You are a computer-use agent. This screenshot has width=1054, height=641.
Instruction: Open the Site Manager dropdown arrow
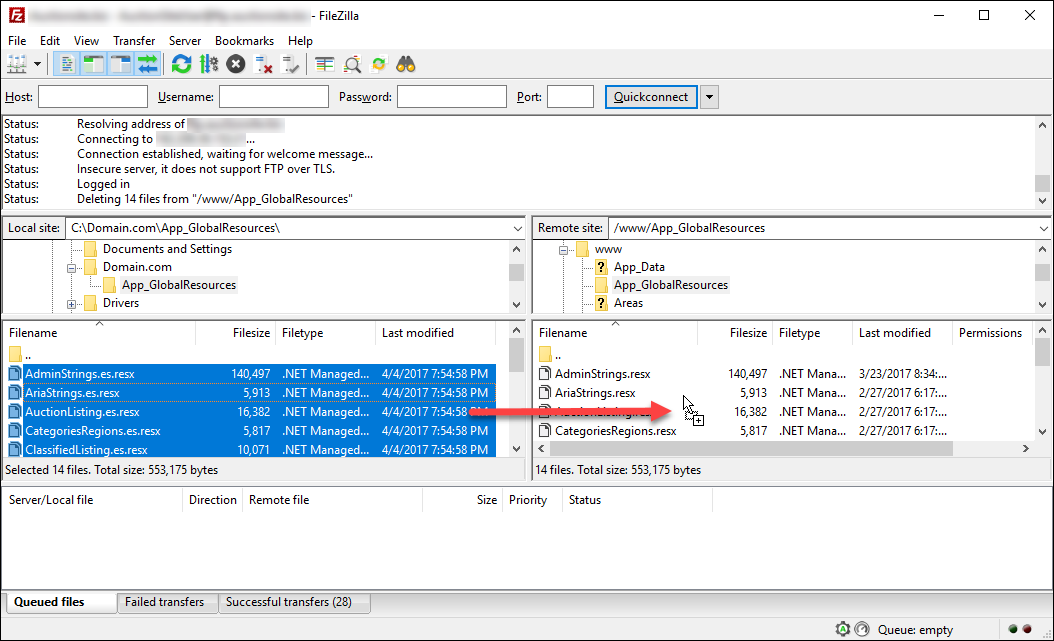(x=38, y=65)
